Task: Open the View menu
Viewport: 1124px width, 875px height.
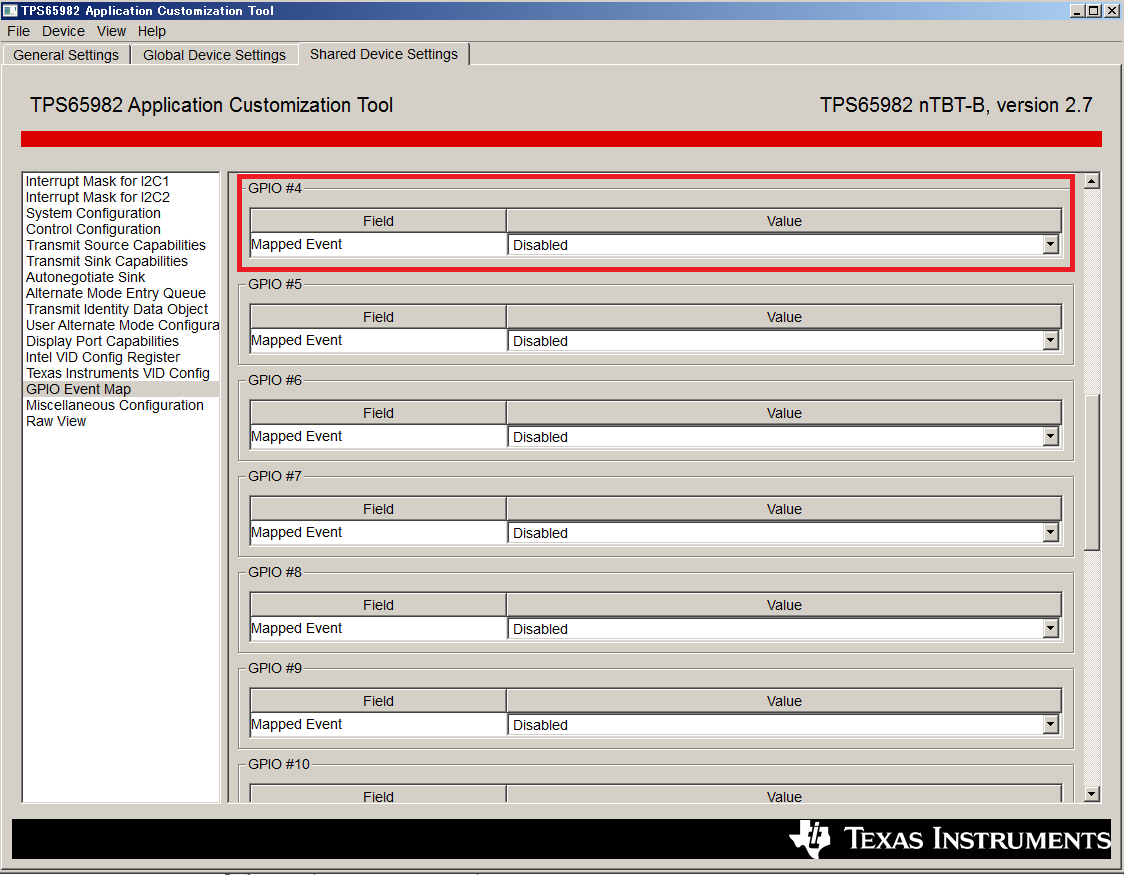Action: pos(111,31)
